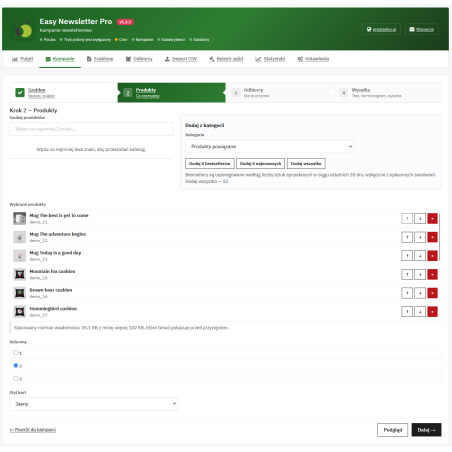This screenshot has height=452, width=452.
Task: Switch to the Szablony tab
Action: pos(100,59)
